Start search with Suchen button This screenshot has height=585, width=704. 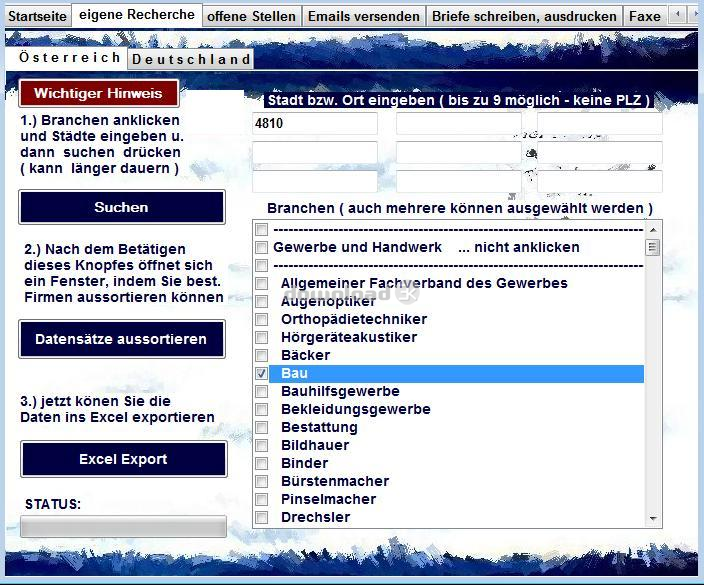(x=122, y=207)
